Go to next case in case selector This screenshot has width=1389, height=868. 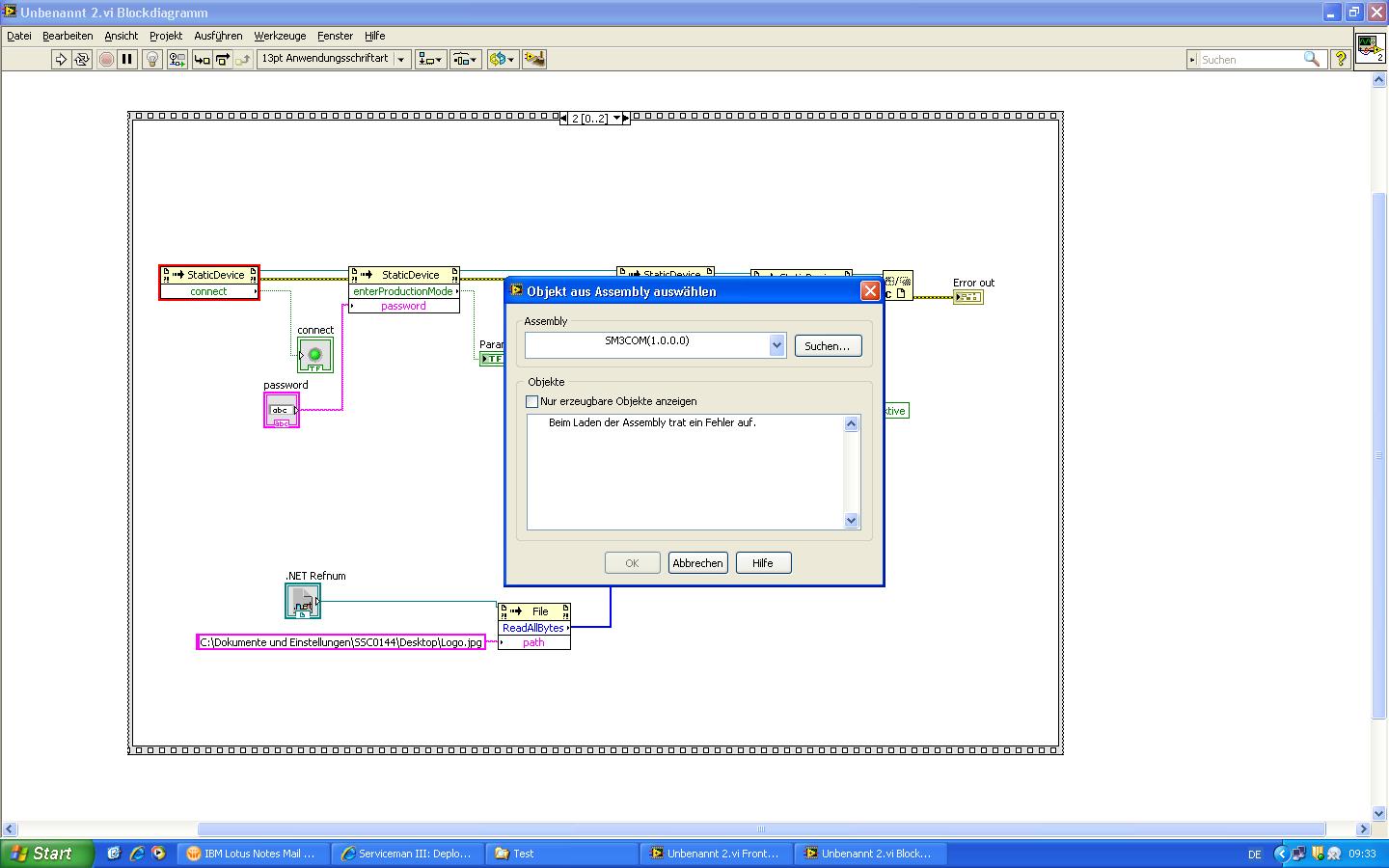pos(625,119)
